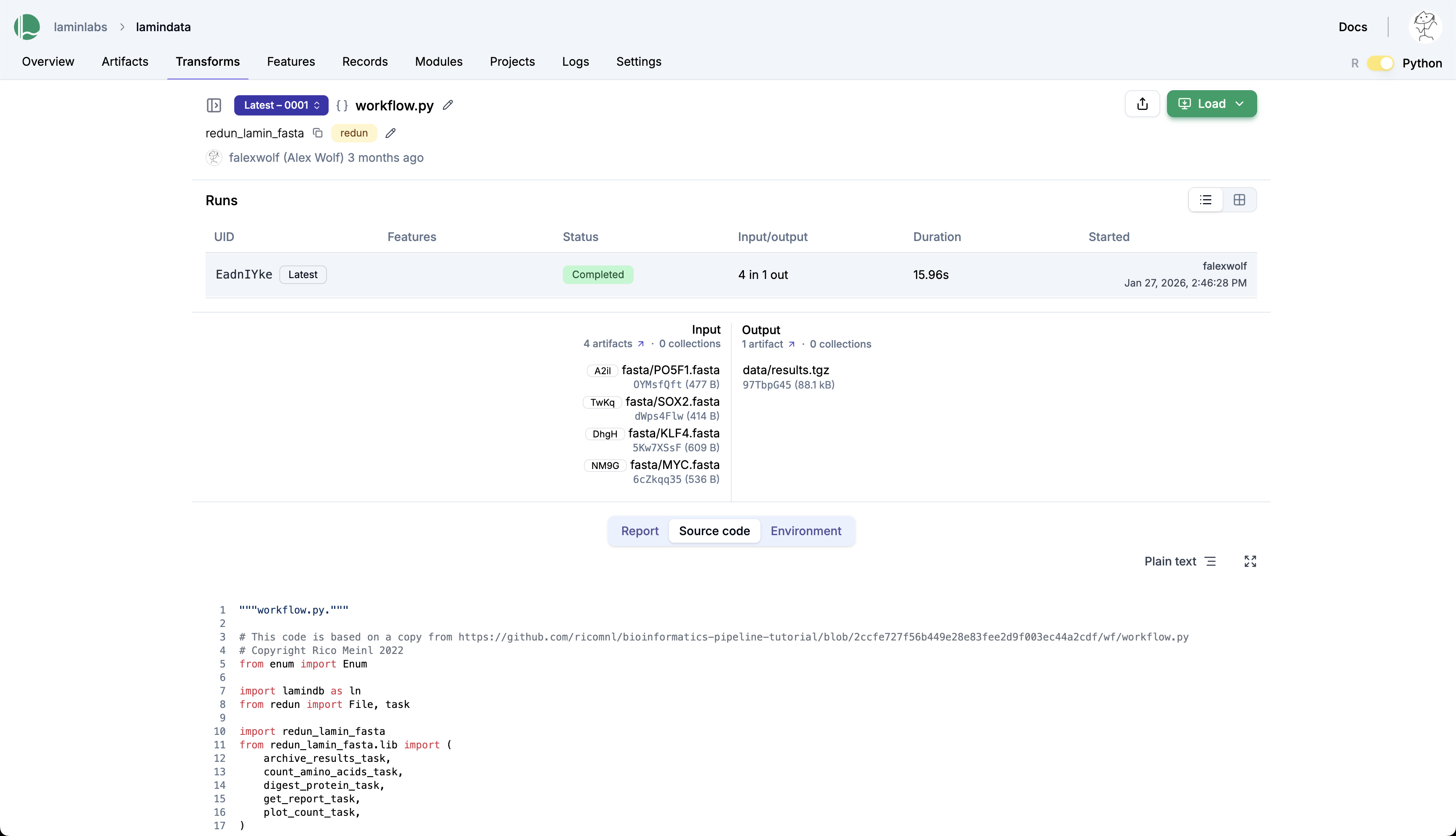Click the redun label tag
The width and height of the screenshot is (1456, 836).
tap(353, 133)
